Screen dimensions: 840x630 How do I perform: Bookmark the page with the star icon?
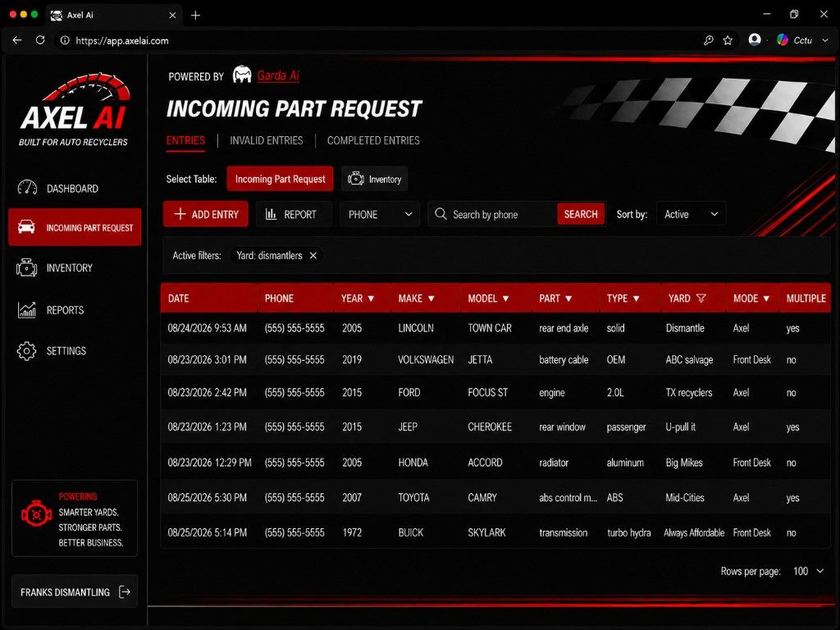[x=728, y=40]
